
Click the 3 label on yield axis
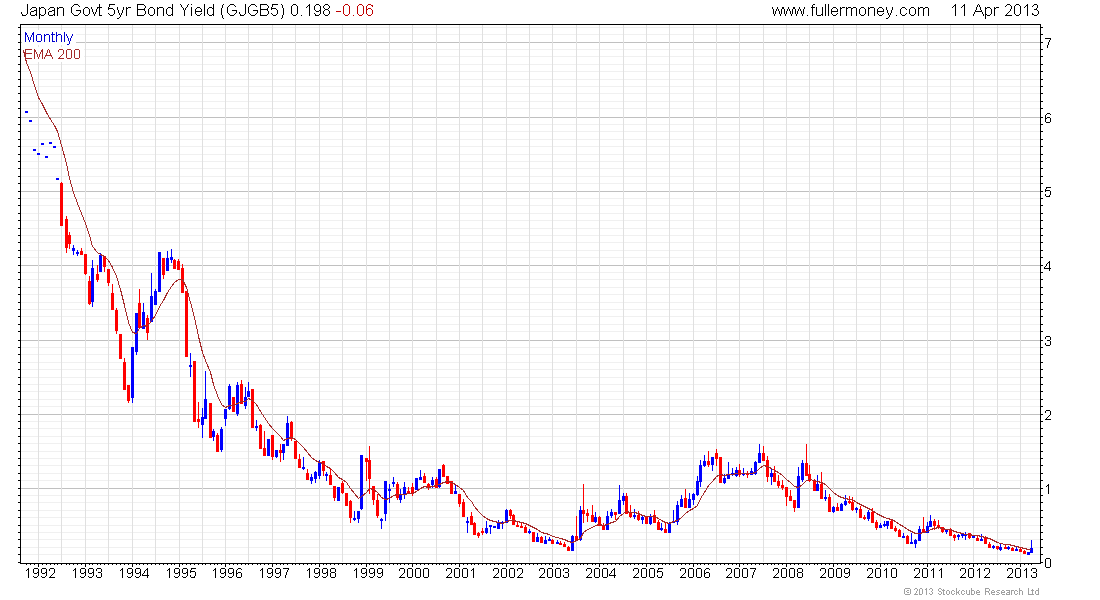pos(1046,341)
